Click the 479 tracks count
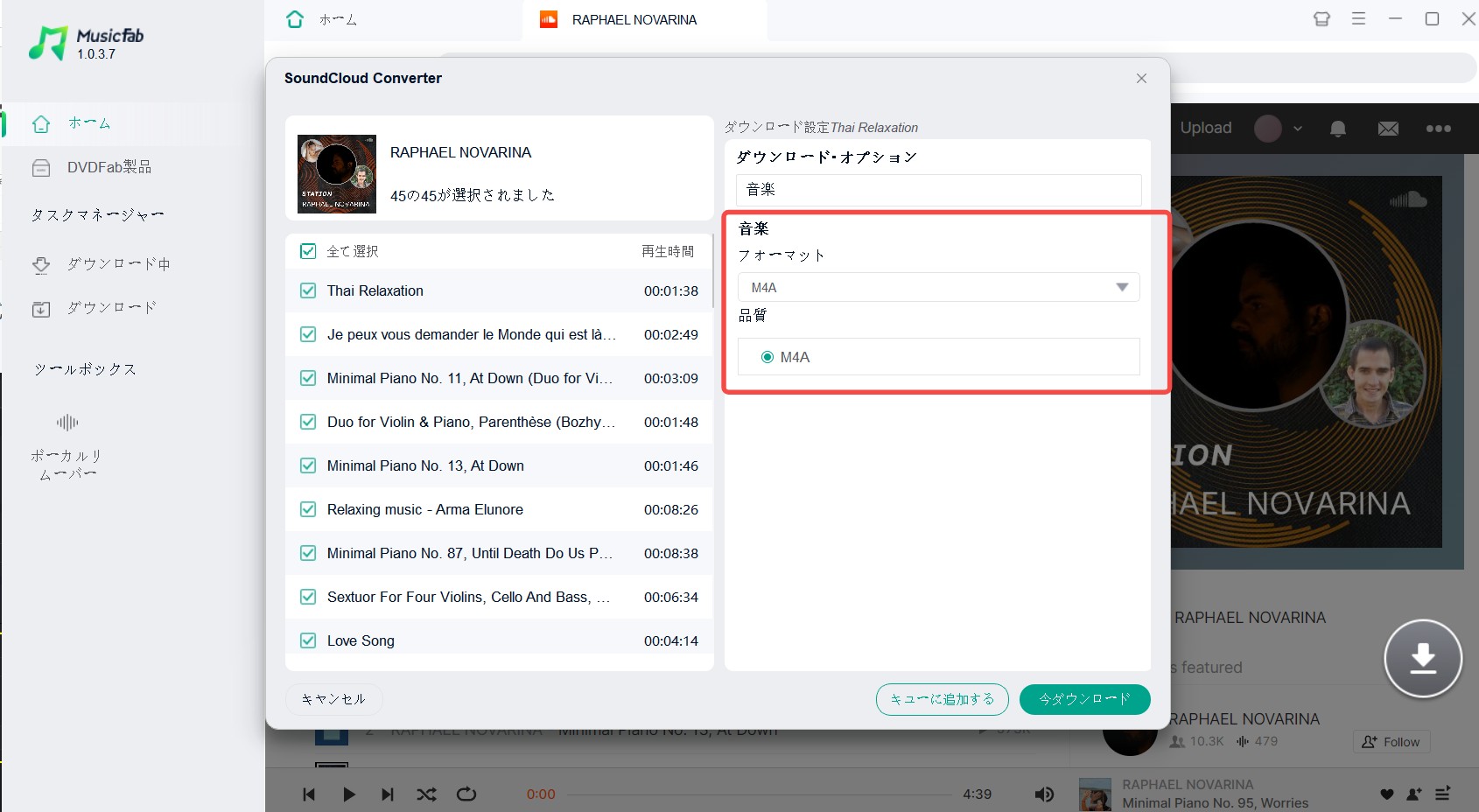The height and width of the screenshot is (812, 1479). [x=1257, y=741]
